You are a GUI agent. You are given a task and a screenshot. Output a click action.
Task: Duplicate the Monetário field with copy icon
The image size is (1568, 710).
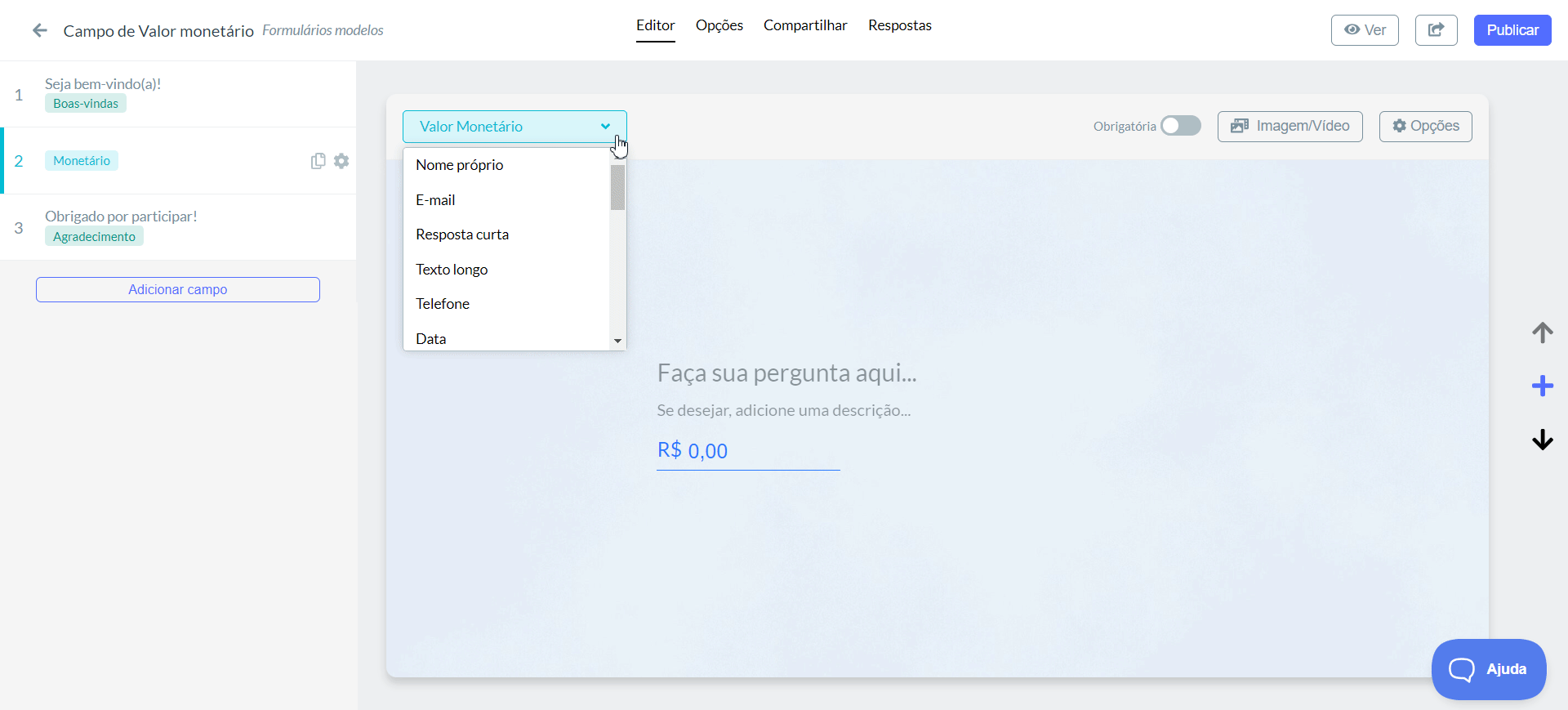pos(318,161)
